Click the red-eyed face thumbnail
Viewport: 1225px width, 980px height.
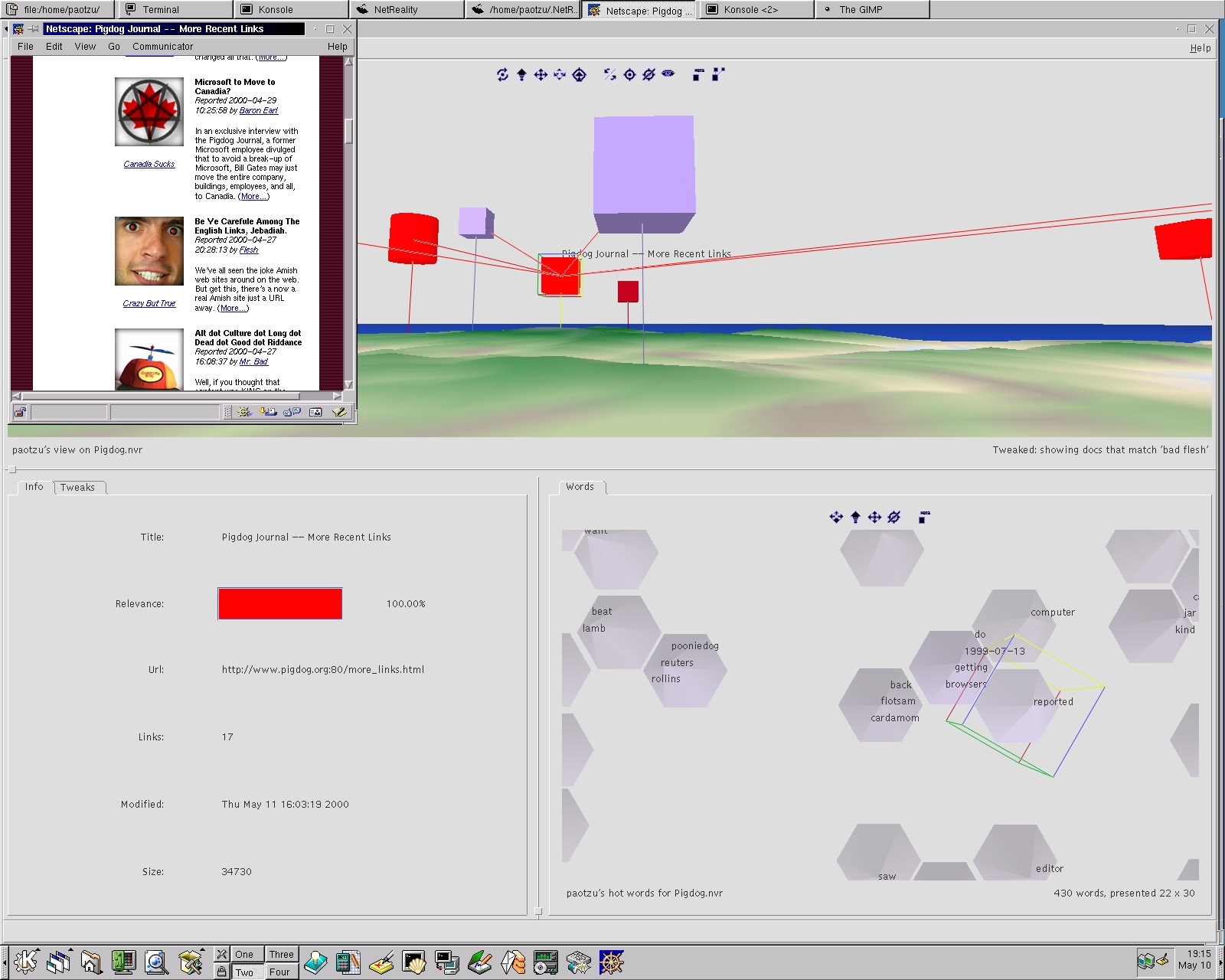[x=149, y=251]
